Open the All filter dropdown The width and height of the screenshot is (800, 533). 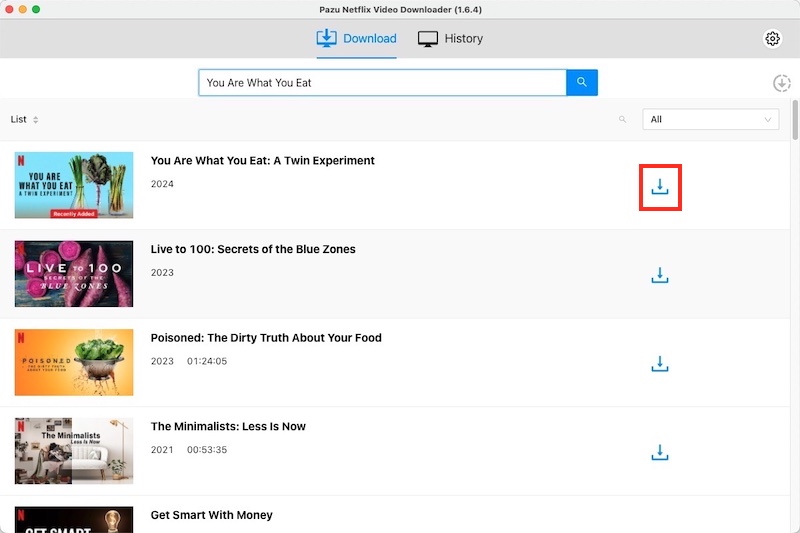coord(710,119)
